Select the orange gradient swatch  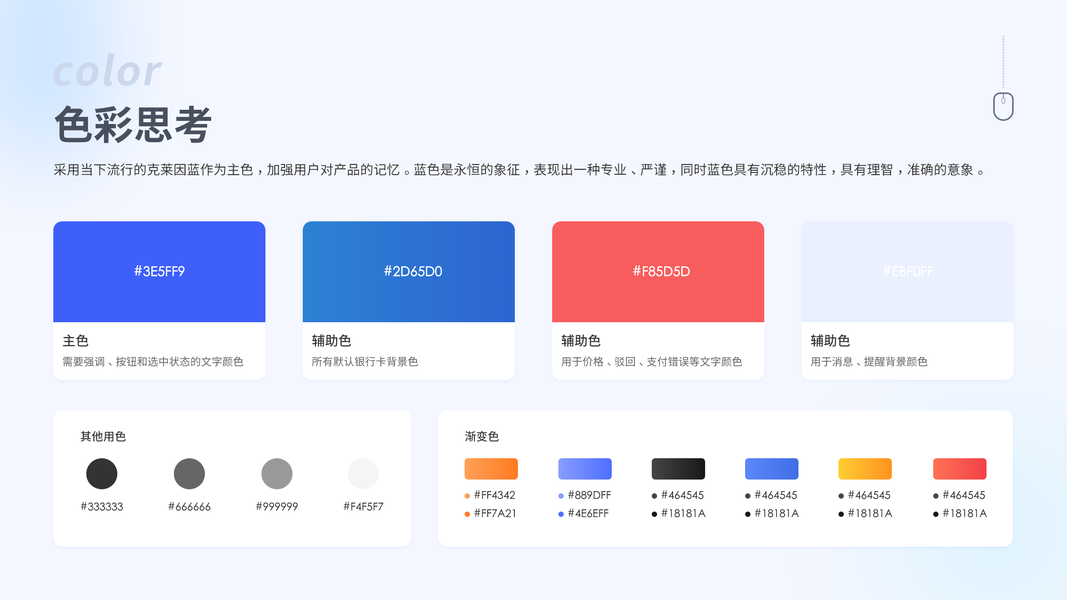click(491, 469)
